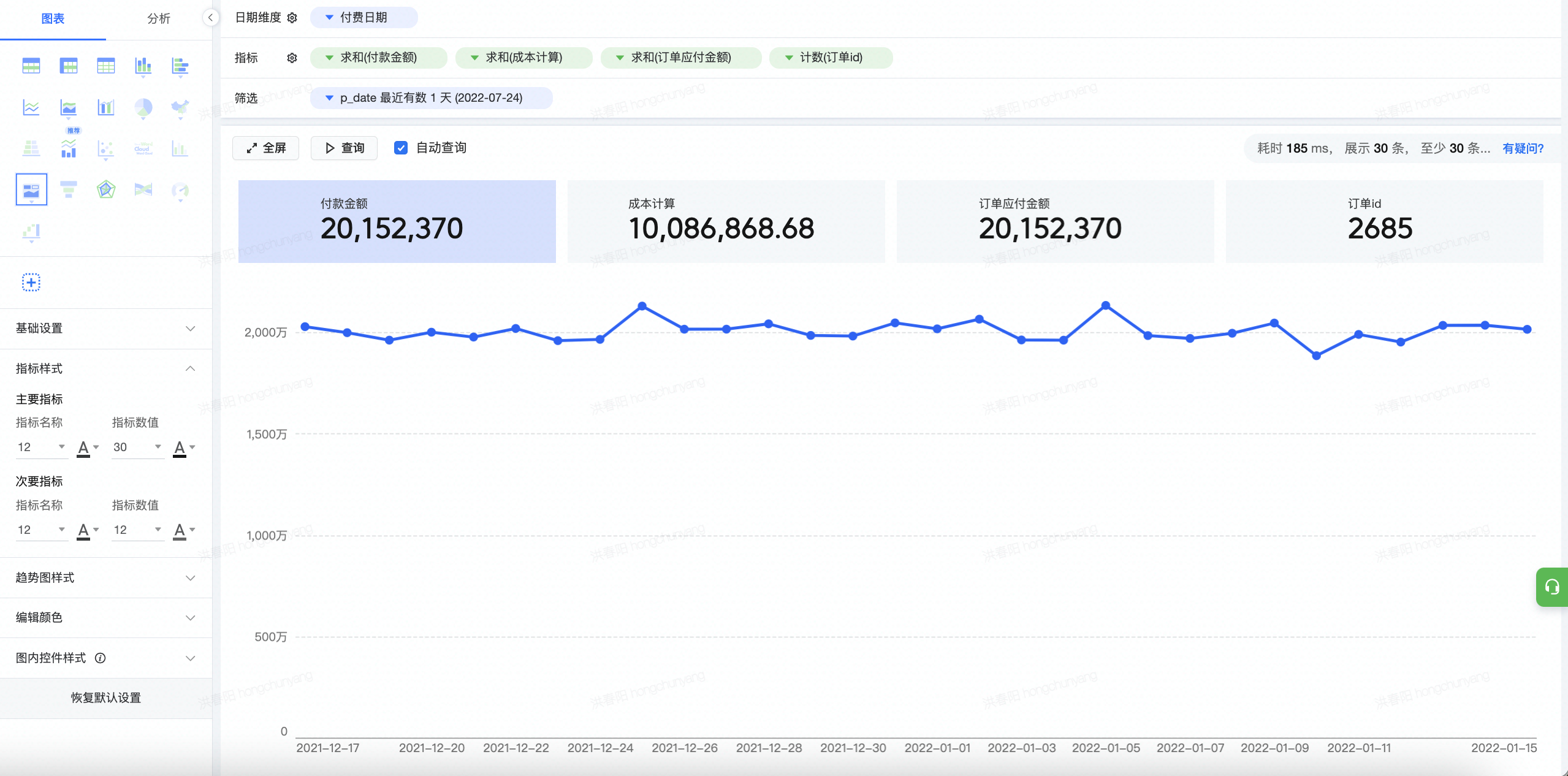This screenshot has width=1568, height=776.
Task: Select the horizontal bar chart icon
Action: 180,66
